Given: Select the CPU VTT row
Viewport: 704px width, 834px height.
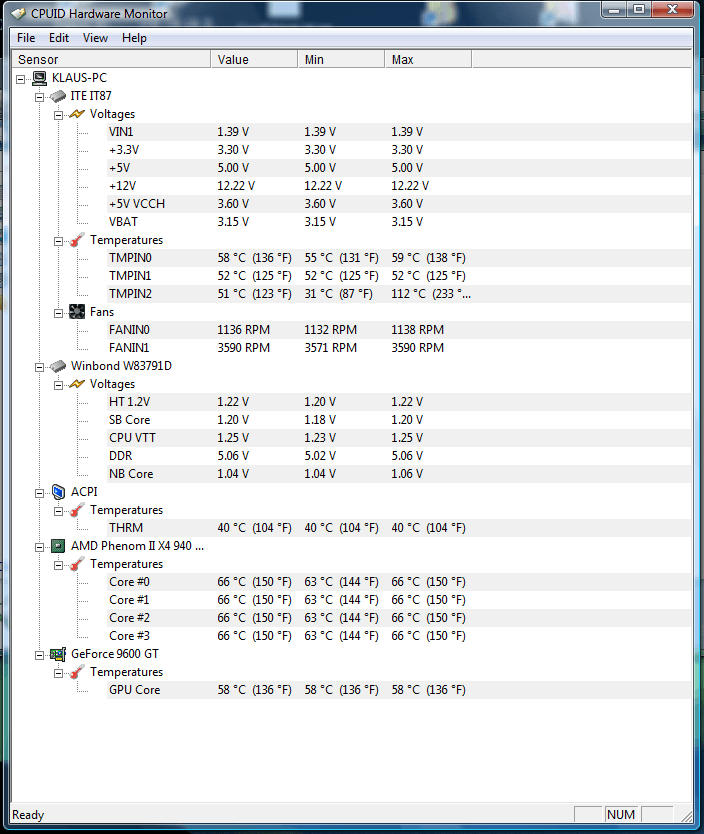Looking at the screenshot, I should [399, 438].
